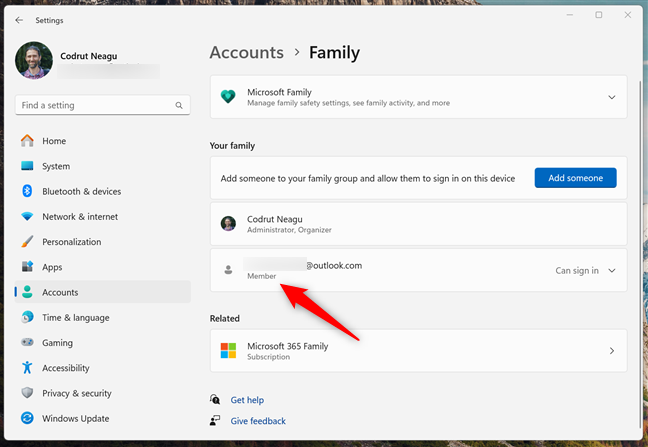The width and height of the screenshot is (648, 447).
Task: Click the search magnifier icon
Action: pos(179,105)
